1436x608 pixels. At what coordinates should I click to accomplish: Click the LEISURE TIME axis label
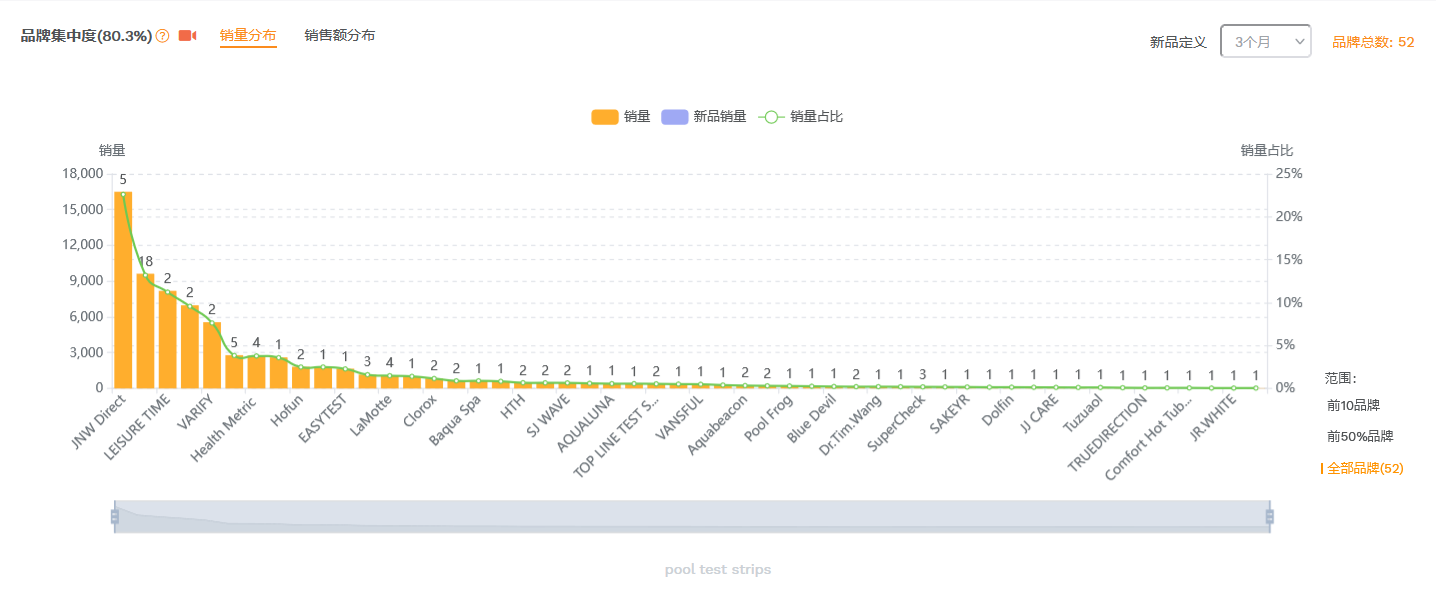tap(138, 428)
